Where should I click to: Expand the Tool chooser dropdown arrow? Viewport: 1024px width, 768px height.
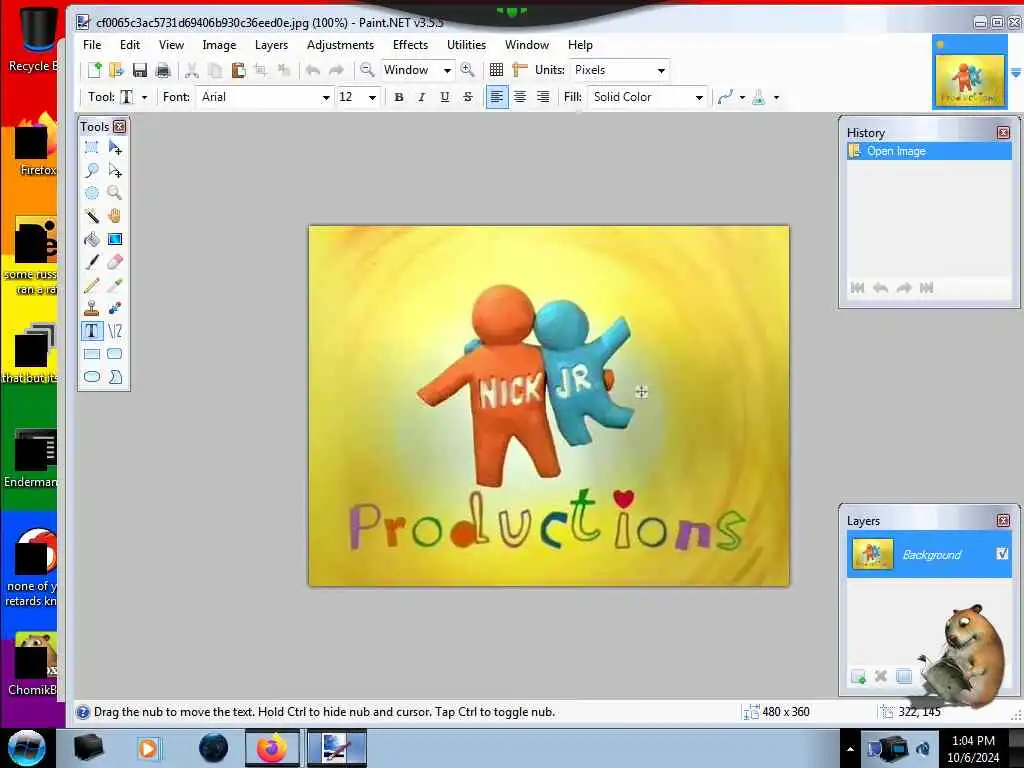(x=144, y=97)
